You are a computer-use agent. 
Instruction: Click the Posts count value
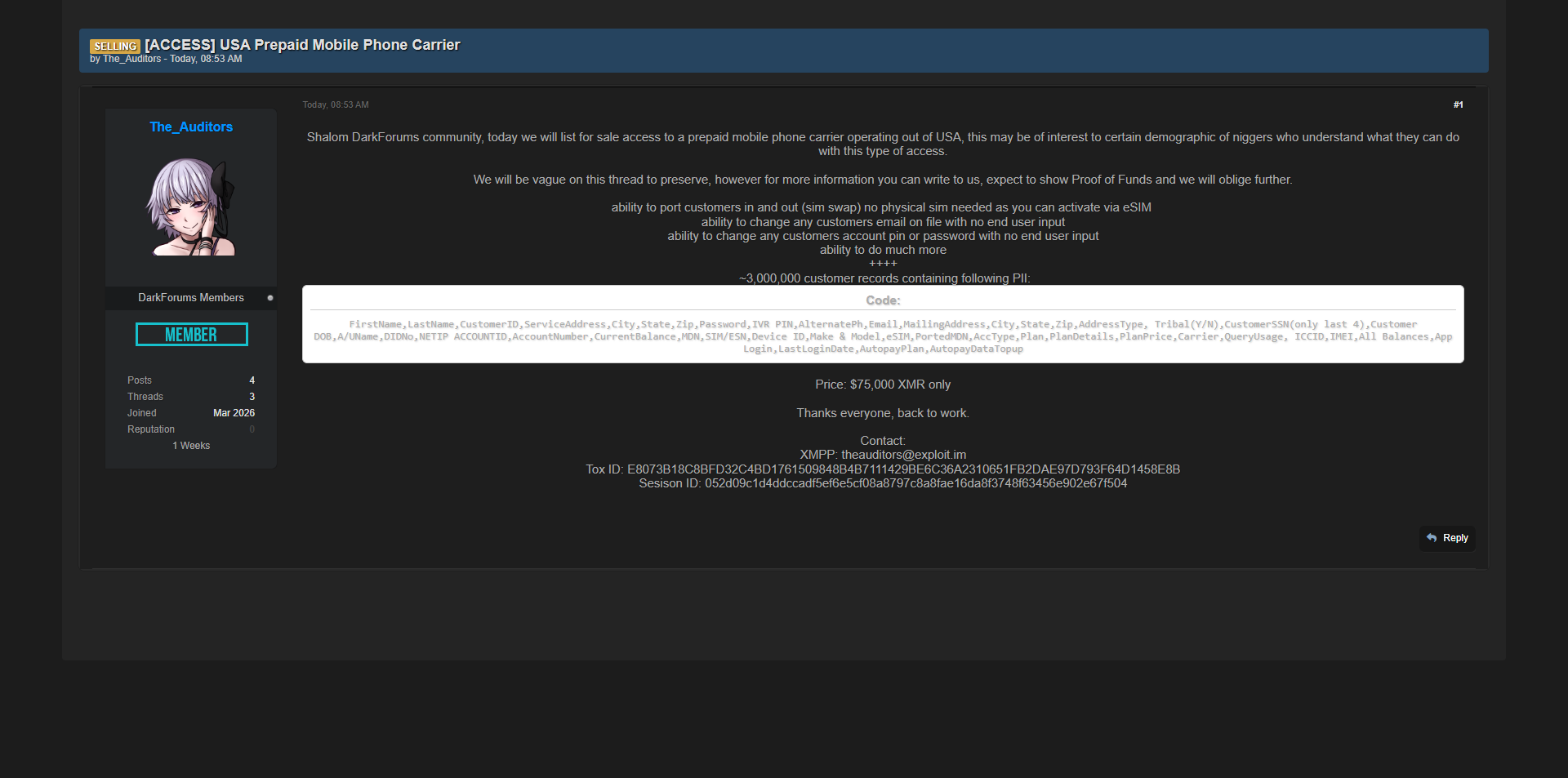252,380
